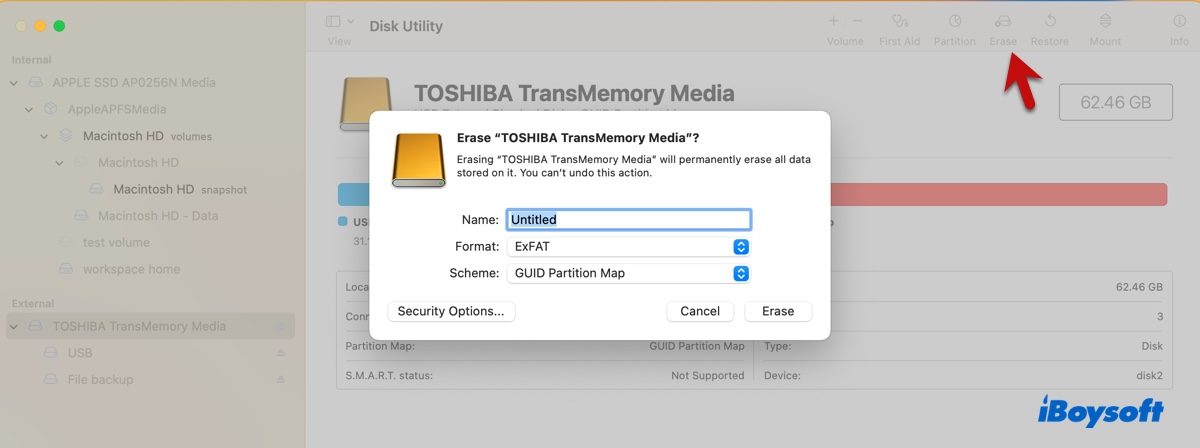Viewport: 1200px width, 448px height.
Task: Click the Restore toolbar icon
Action: tap(1050, 22)
